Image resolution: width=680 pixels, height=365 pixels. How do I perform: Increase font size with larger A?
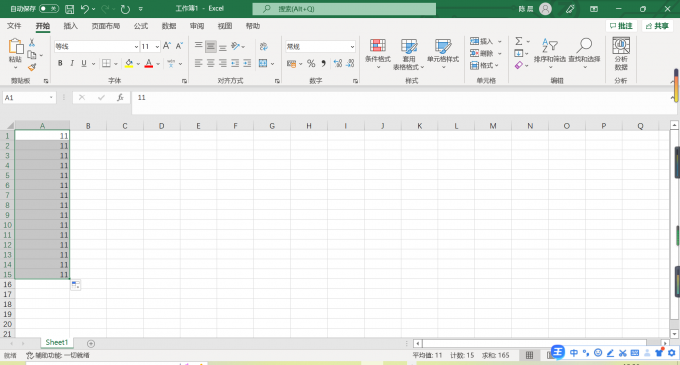[167, 46]
